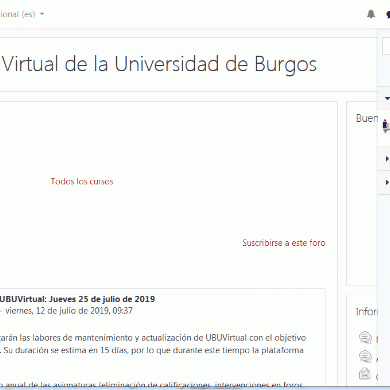Open the messages speech bubble icon
This screenshot has width=390, height=390.
tap(388, 15)
